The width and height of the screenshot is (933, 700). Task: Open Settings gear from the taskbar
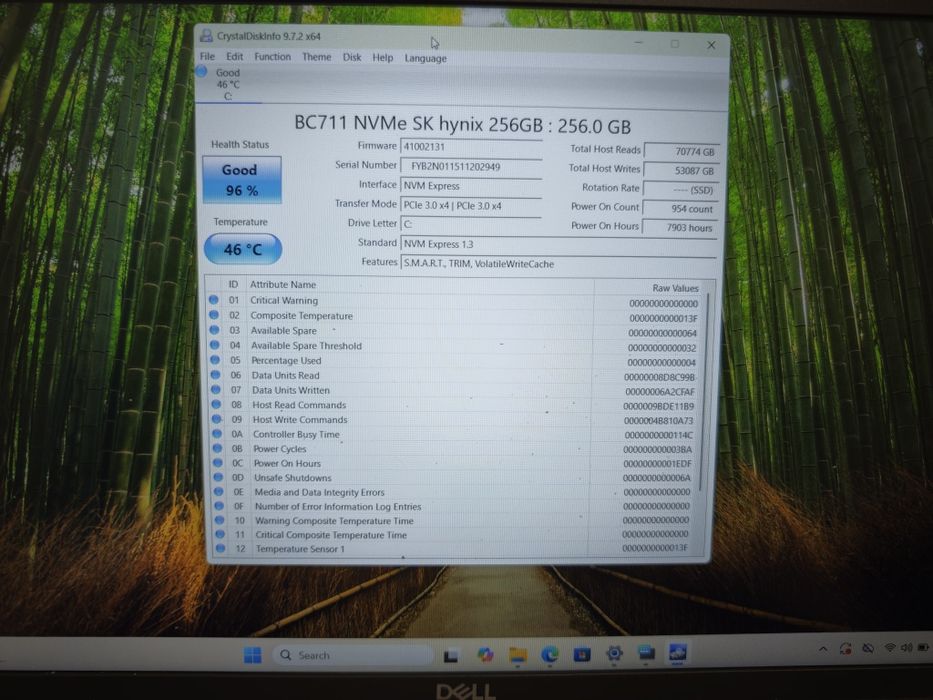(614, 654)
